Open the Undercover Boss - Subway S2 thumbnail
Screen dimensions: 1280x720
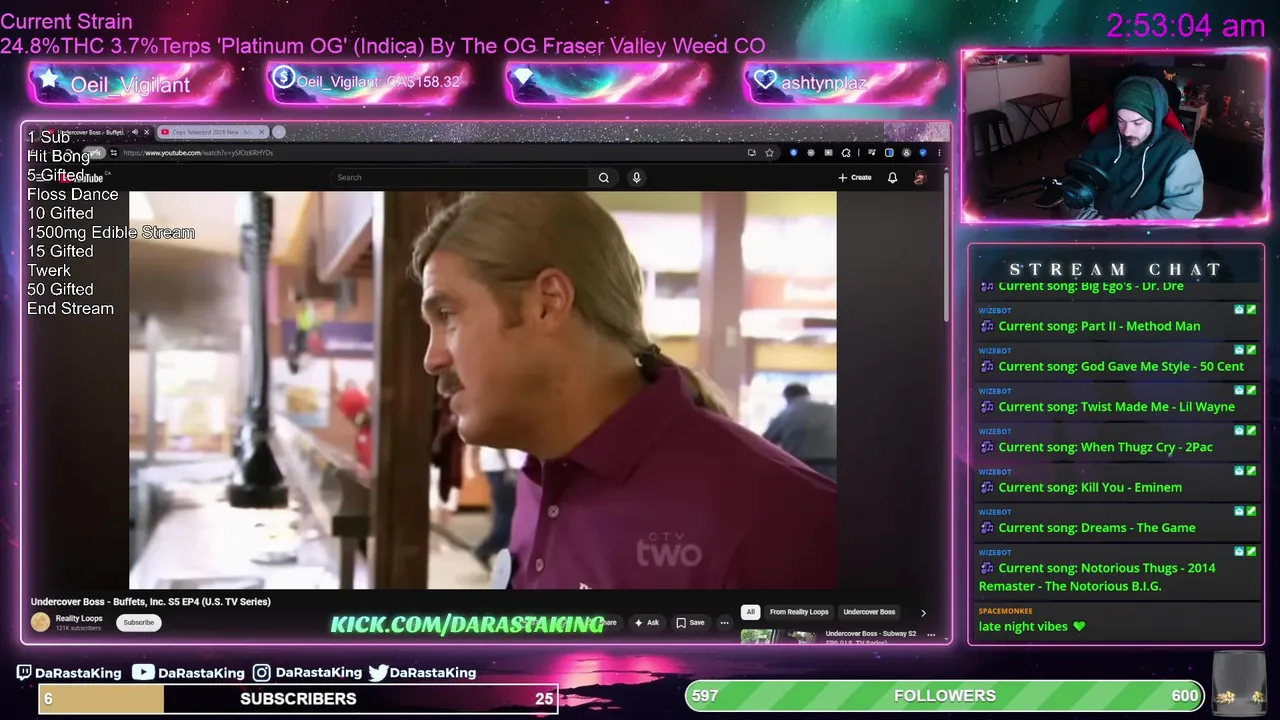point(780,636)
